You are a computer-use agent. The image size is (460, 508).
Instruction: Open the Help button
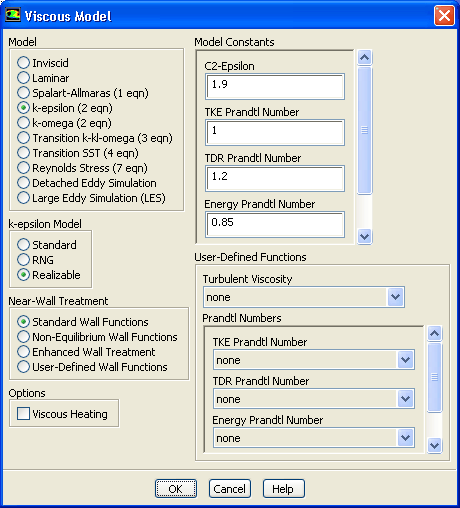point(283,489)
